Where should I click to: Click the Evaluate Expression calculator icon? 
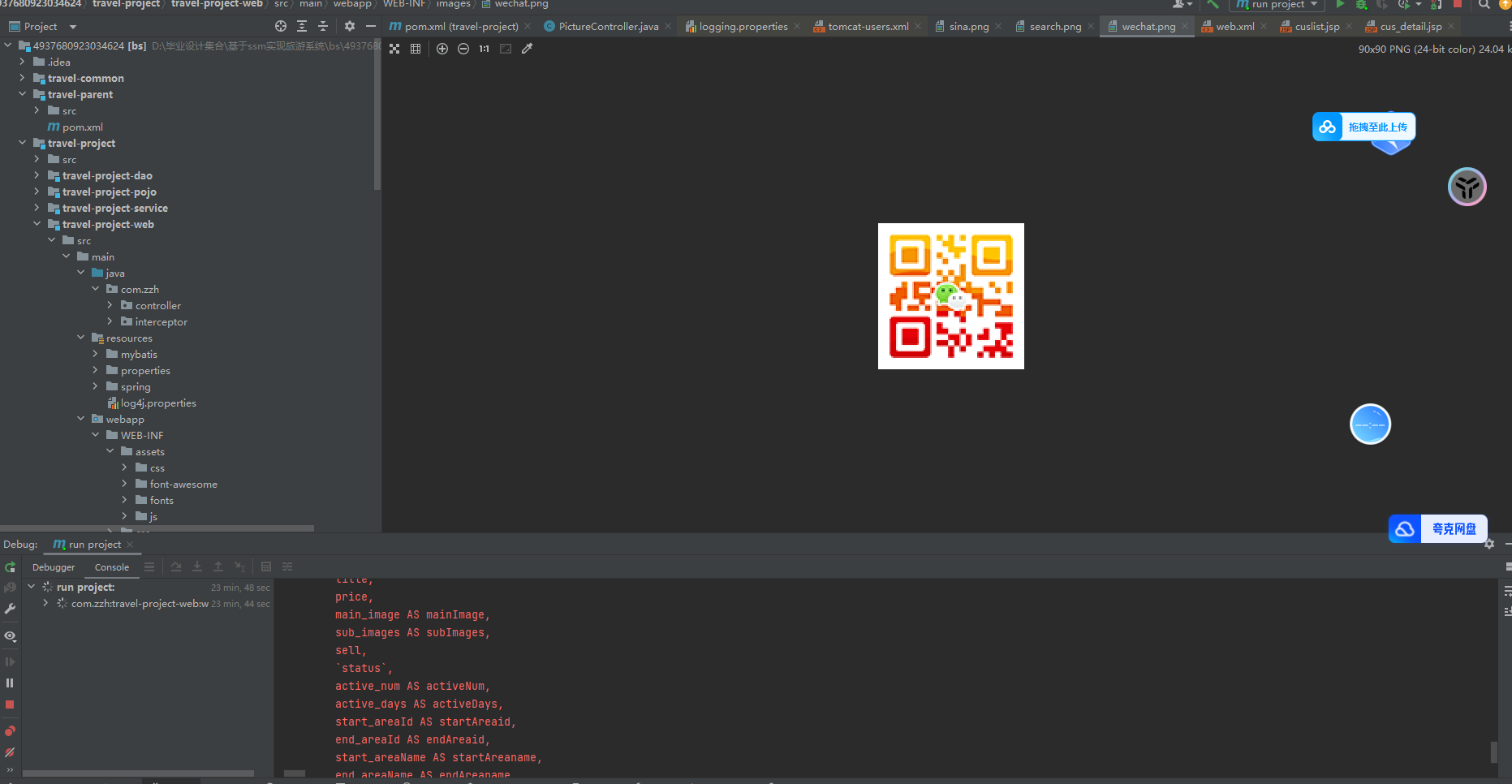tap(266, 566)
